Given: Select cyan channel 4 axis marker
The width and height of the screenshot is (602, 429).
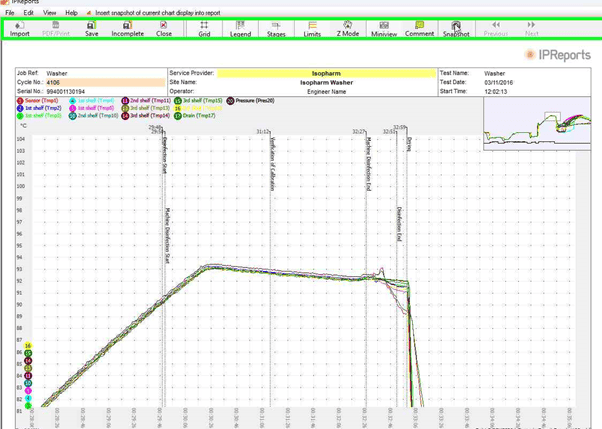Looking at the screenshot, I should click(28, 398).
